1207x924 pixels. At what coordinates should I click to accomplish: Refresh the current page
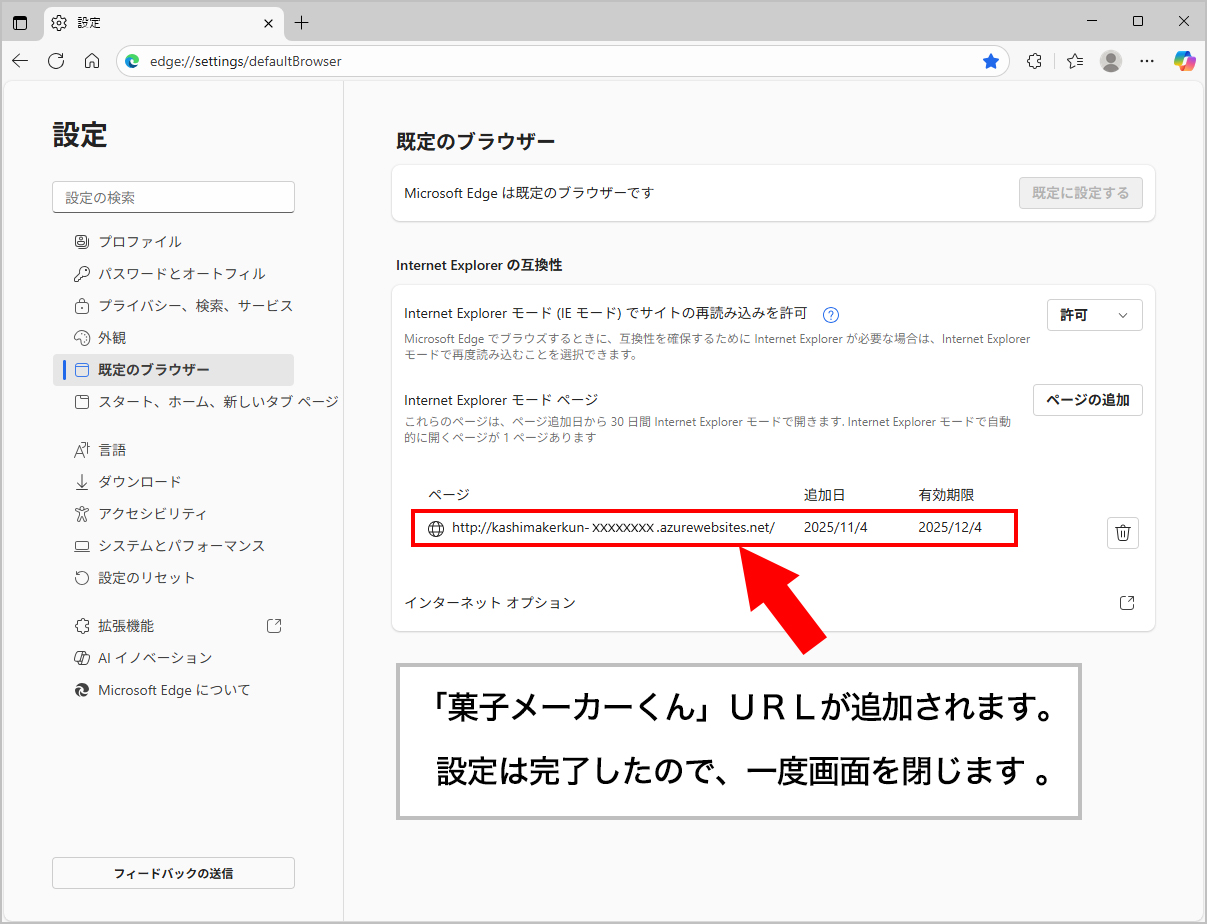point(56,61)
